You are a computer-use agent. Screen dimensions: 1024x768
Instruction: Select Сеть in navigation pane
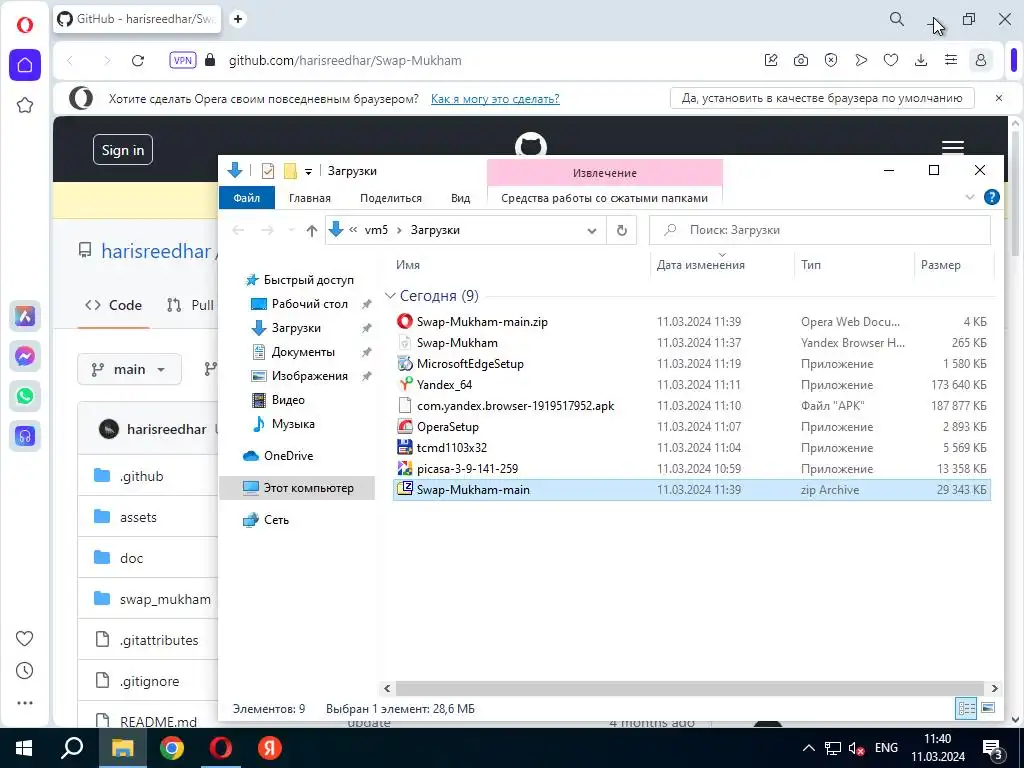coord(276,520)
